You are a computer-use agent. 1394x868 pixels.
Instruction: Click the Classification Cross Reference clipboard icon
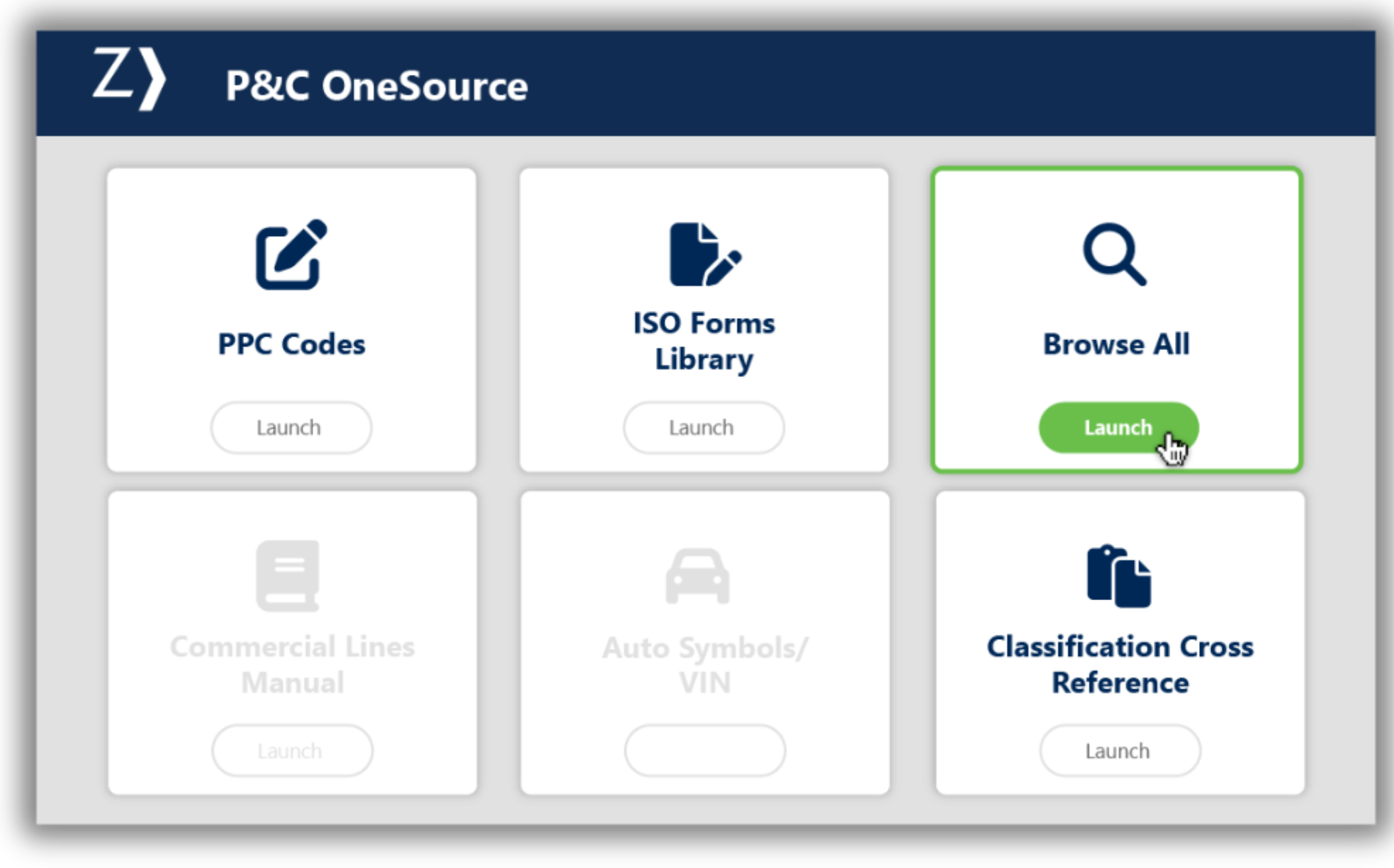point(1118,576)
